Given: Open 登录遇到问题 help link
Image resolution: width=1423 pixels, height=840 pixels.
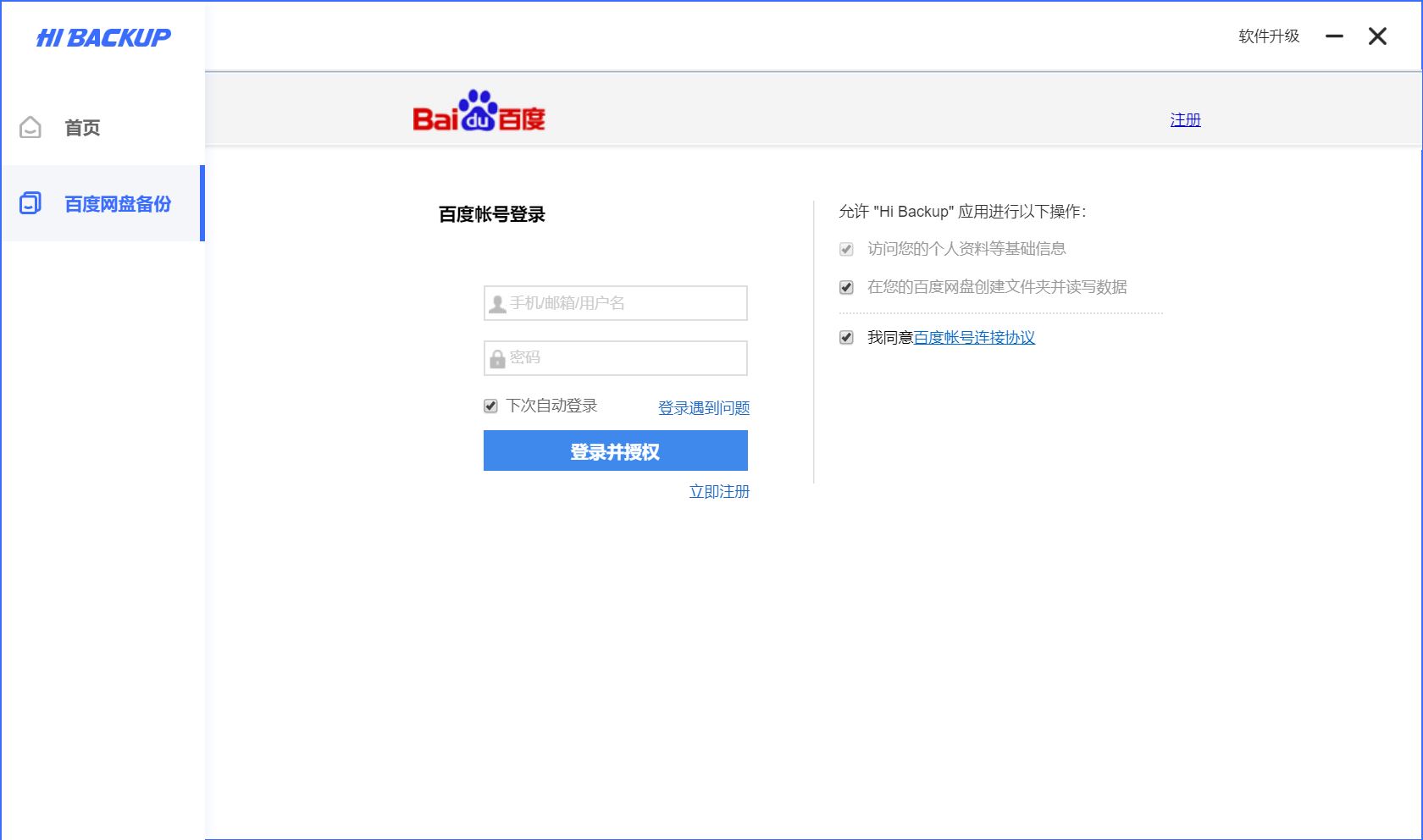Looking at the screenshot, I should (702, 407).
